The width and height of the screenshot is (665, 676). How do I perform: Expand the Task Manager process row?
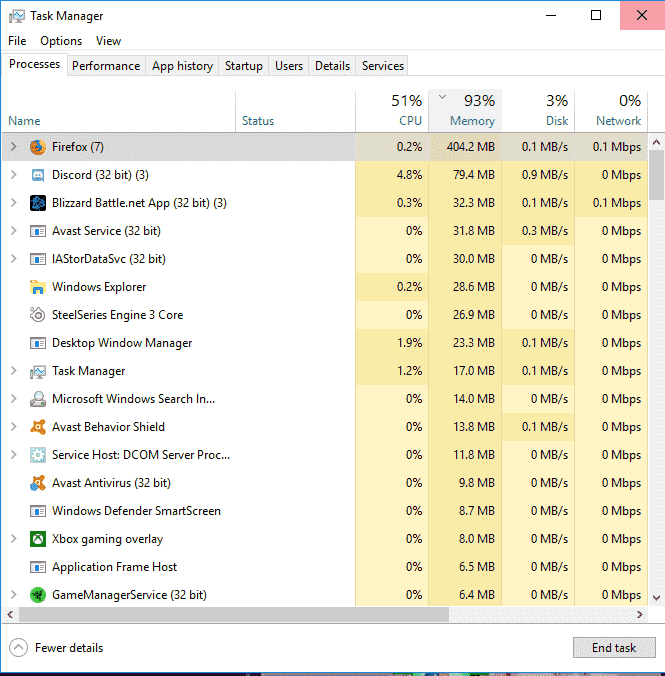point(14,371)
